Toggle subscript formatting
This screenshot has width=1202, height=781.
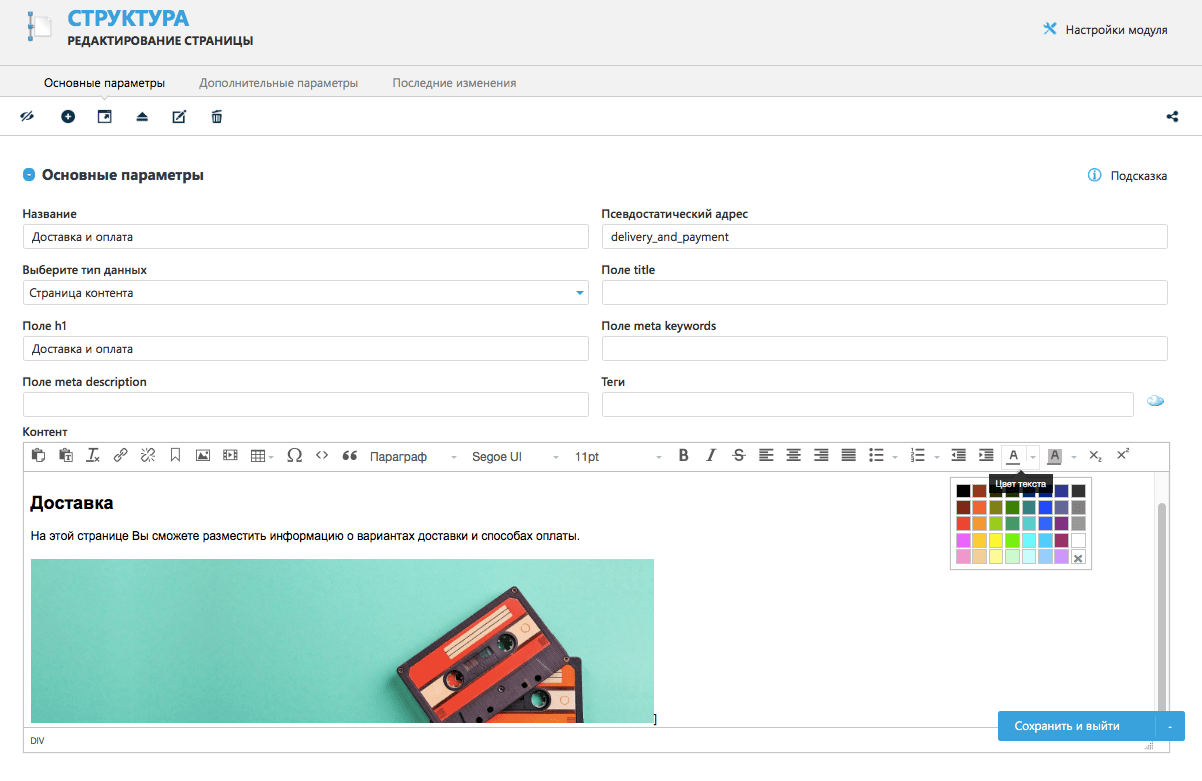[x=1096, y=456]
